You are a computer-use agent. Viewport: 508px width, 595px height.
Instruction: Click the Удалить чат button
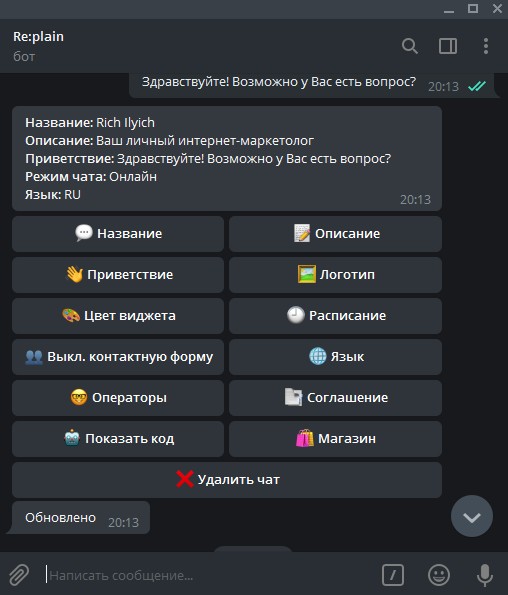pos(227,480)
